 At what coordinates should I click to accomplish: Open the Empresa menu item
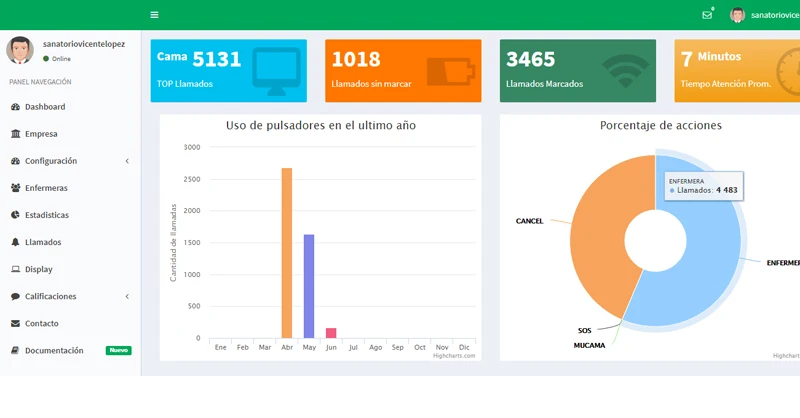coord(70,134)
